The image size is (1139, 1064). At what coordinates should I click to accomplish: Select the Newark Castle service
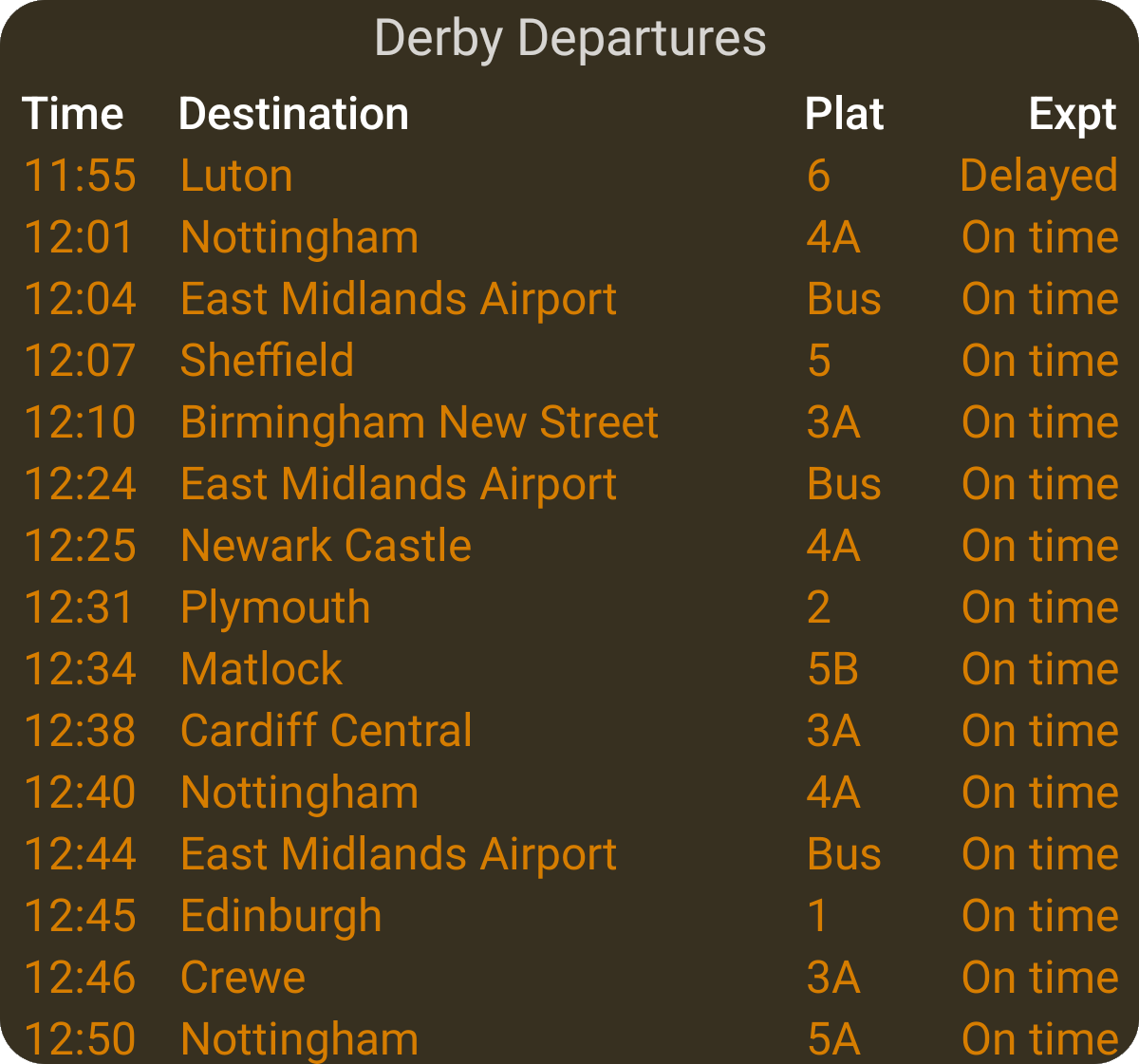326,547
